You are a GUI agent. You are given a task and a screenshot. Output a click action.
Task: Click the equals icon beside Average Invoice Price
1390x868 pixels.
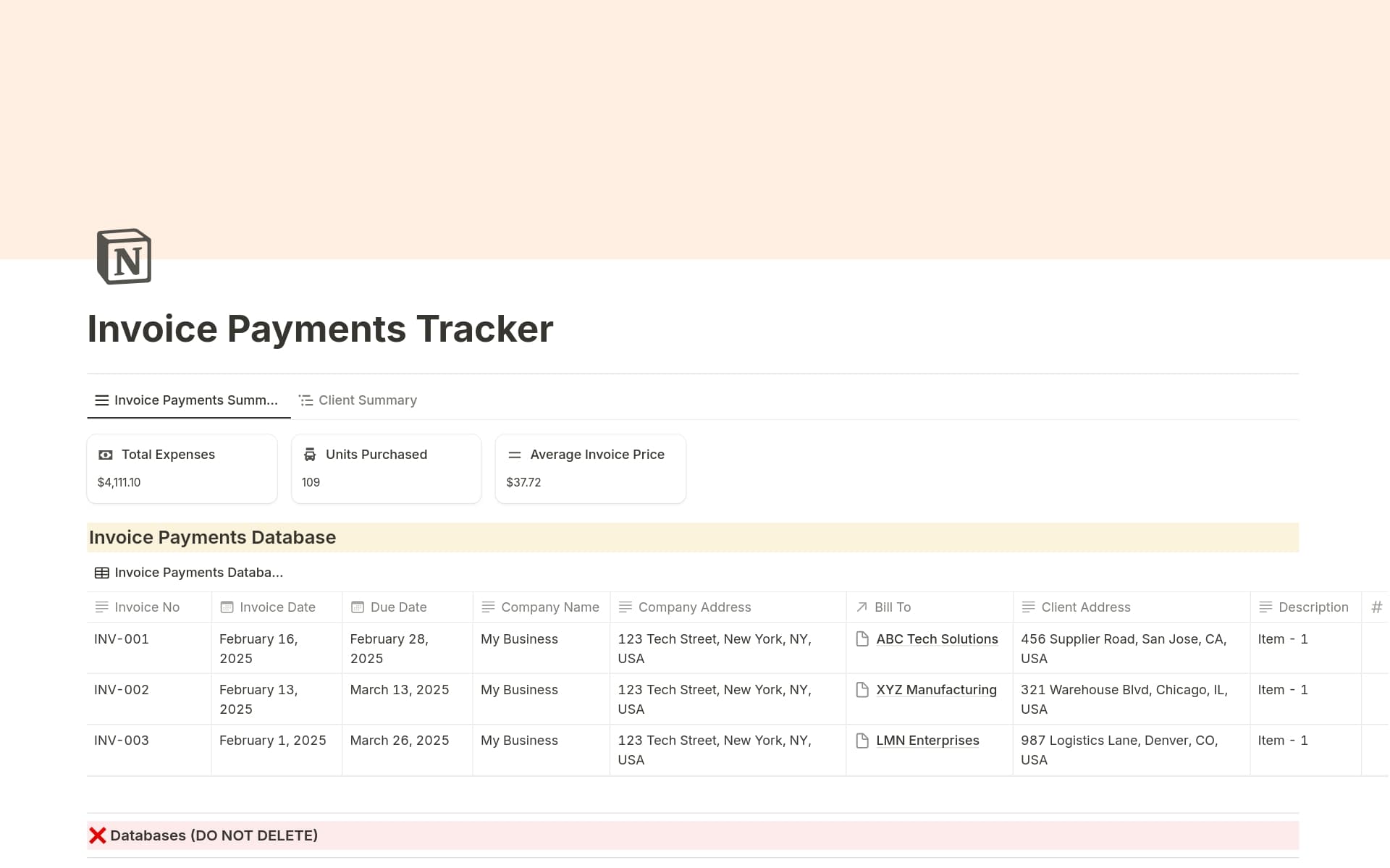[515, 455]
